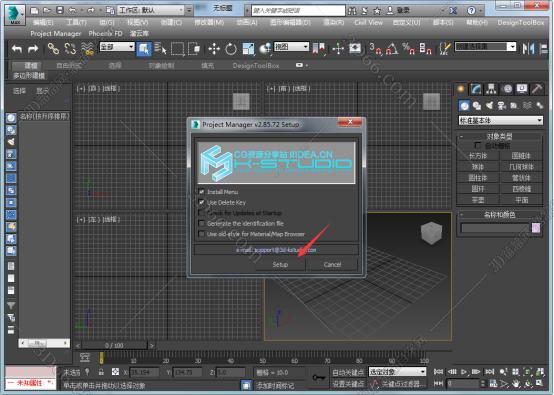The image size is (554, 395).
Task: Click the top-left primitive button in Object Type
Action: pos(478,156)
